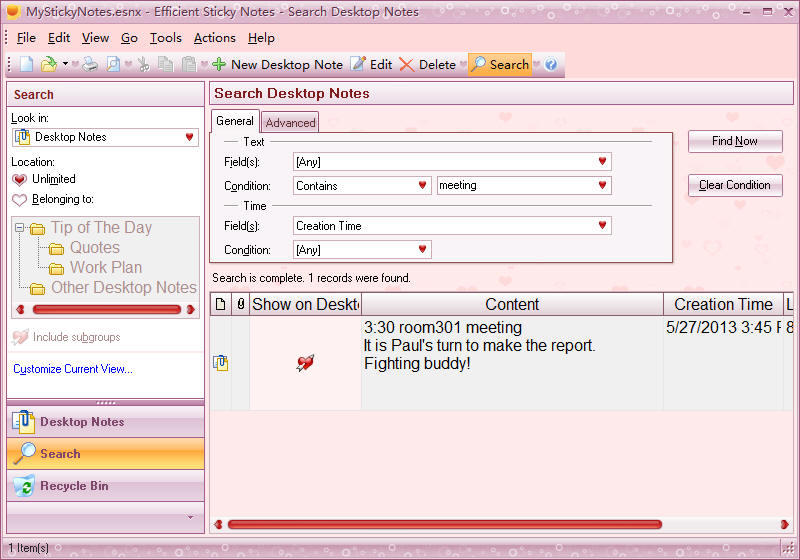Open Desktop Notes navigation pane
Image resolution: width=800 pixels, height=560 pixels.
pyautogui.click(x=106, y=422)
